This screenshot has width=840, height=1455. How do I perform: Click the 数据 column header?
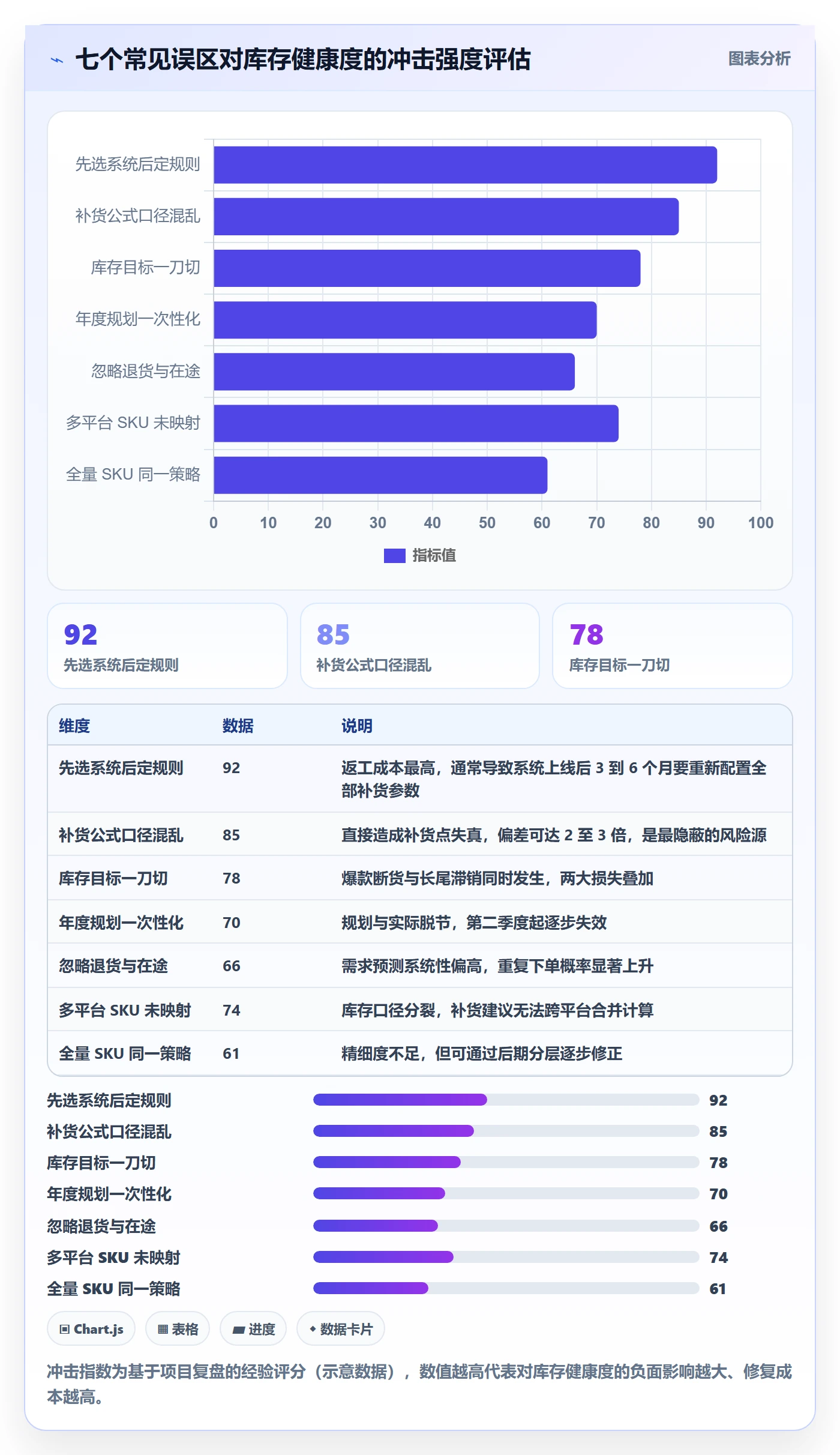pos(238,726)
